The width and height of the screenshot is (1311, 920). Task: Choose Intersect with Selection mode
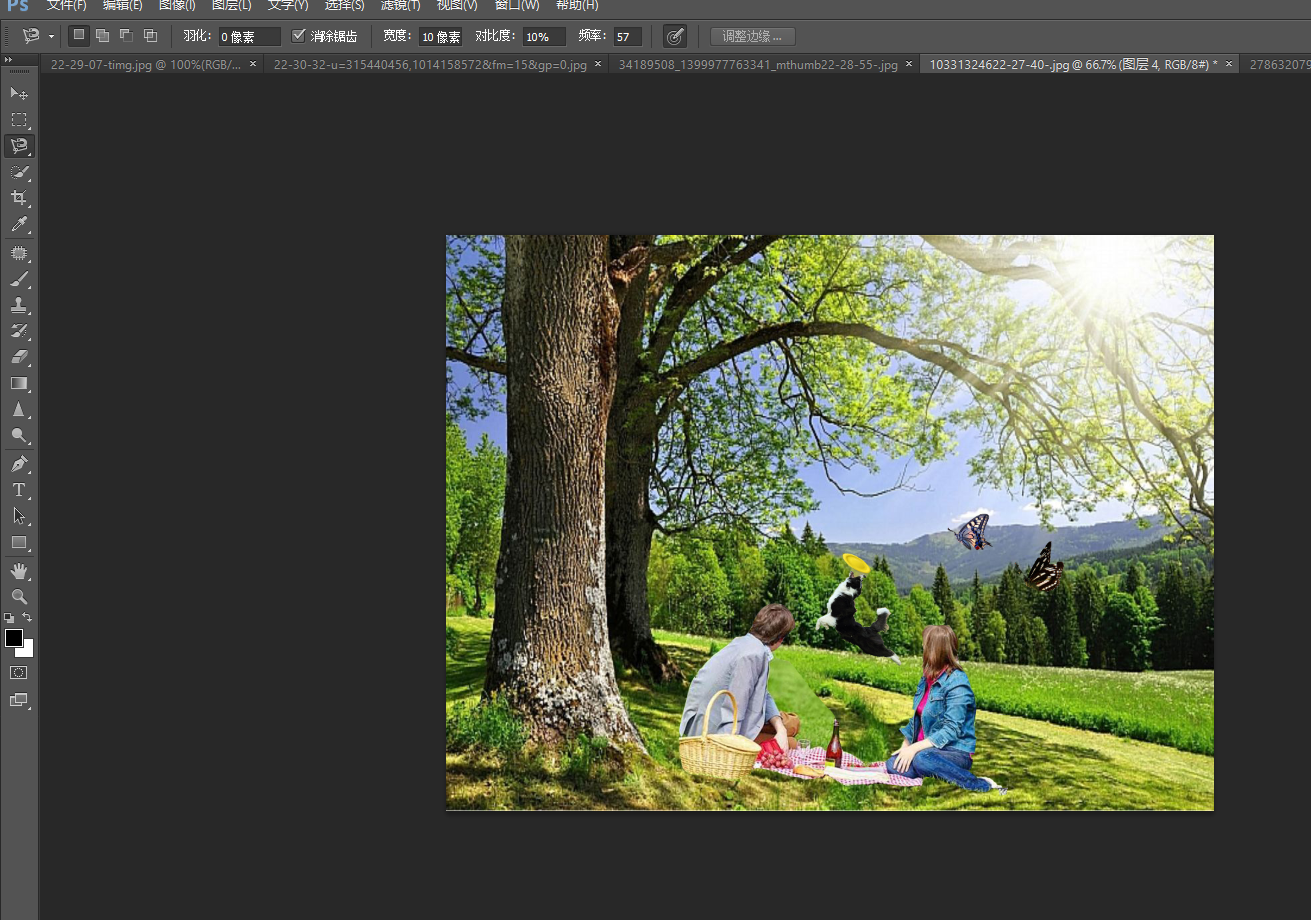pos(150,36)
